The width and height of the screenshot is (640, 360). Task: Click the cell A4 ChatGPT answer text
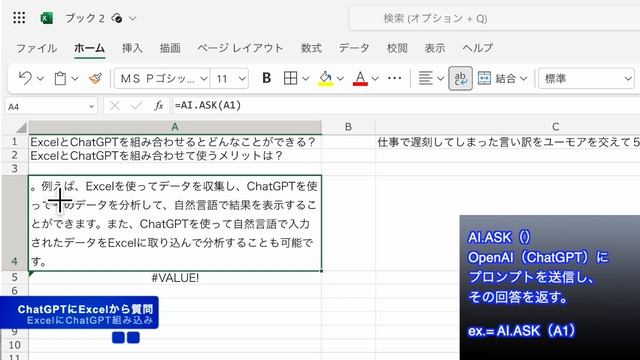175,223
